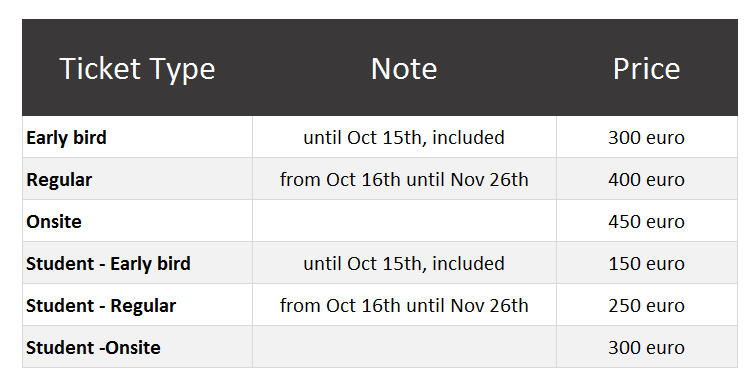Select the Early bird ticket row label

pos(66,138)
